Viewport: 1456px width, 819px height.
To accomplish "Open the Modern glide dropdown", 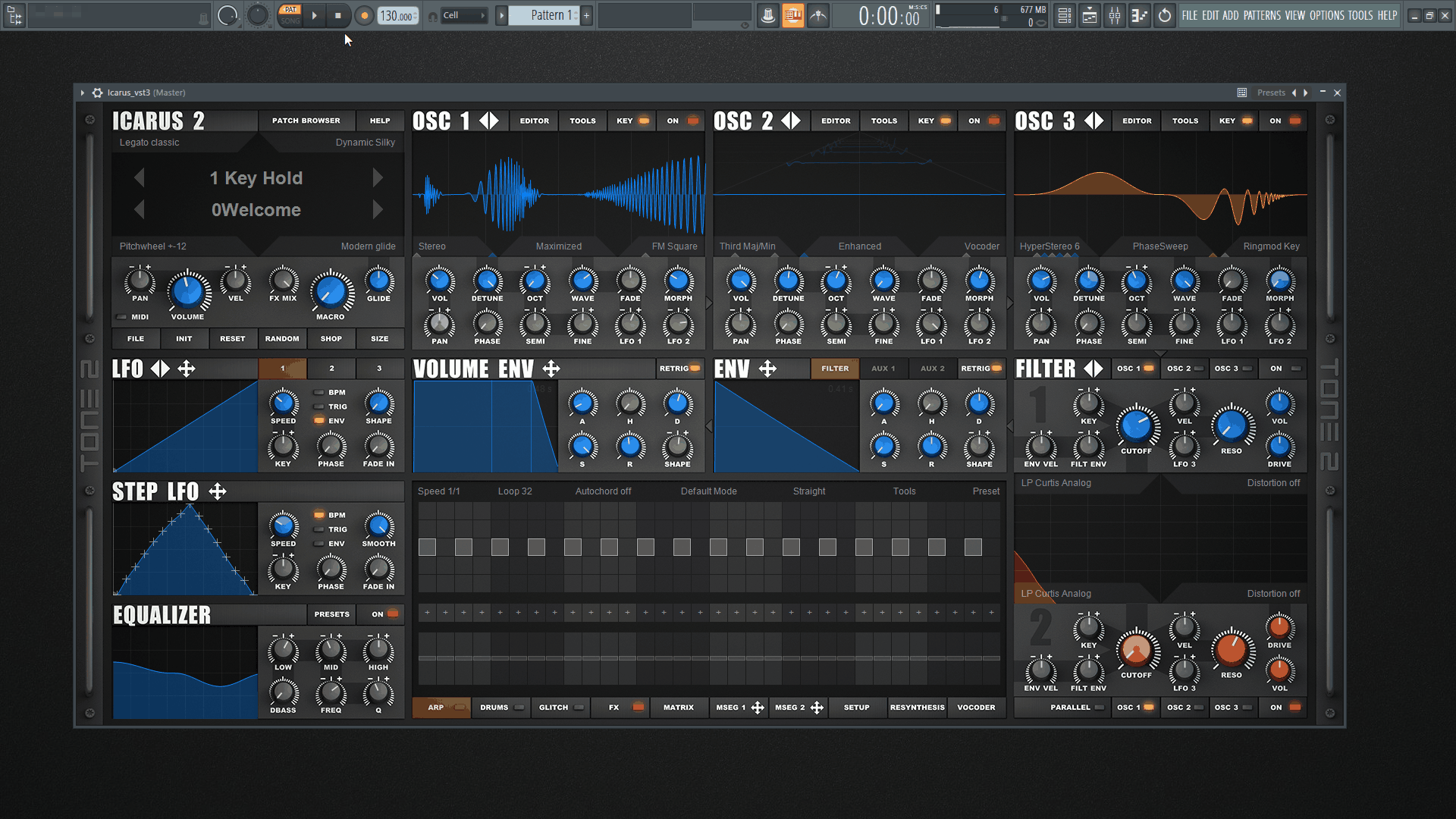I will point(368,246).
